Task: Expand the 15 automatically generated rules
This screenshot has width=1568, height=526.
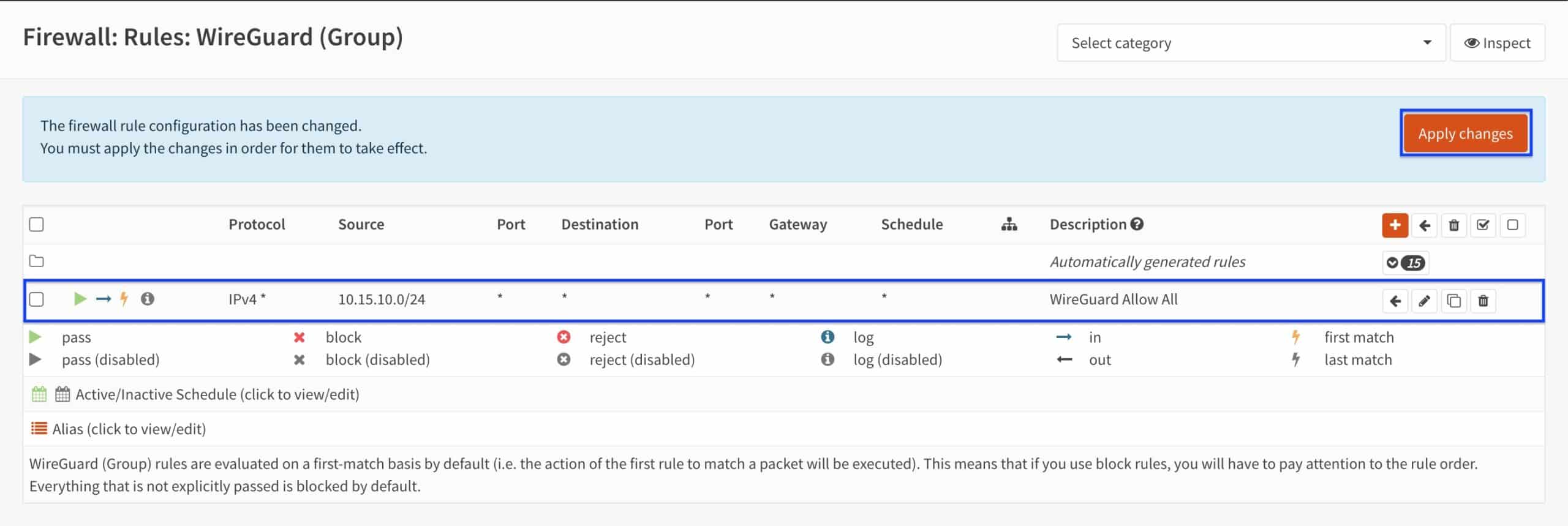Action: pyautogui.click(x=1406, y=263)
